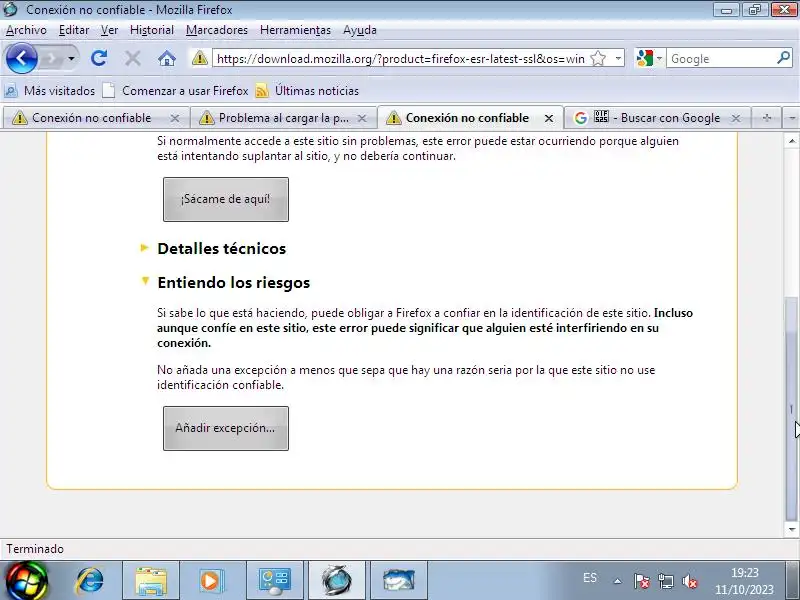The height and width of the screenshot is (600, 800).
Task: Click the ¡Sácame de aquí! button
Action: point(226,199)
